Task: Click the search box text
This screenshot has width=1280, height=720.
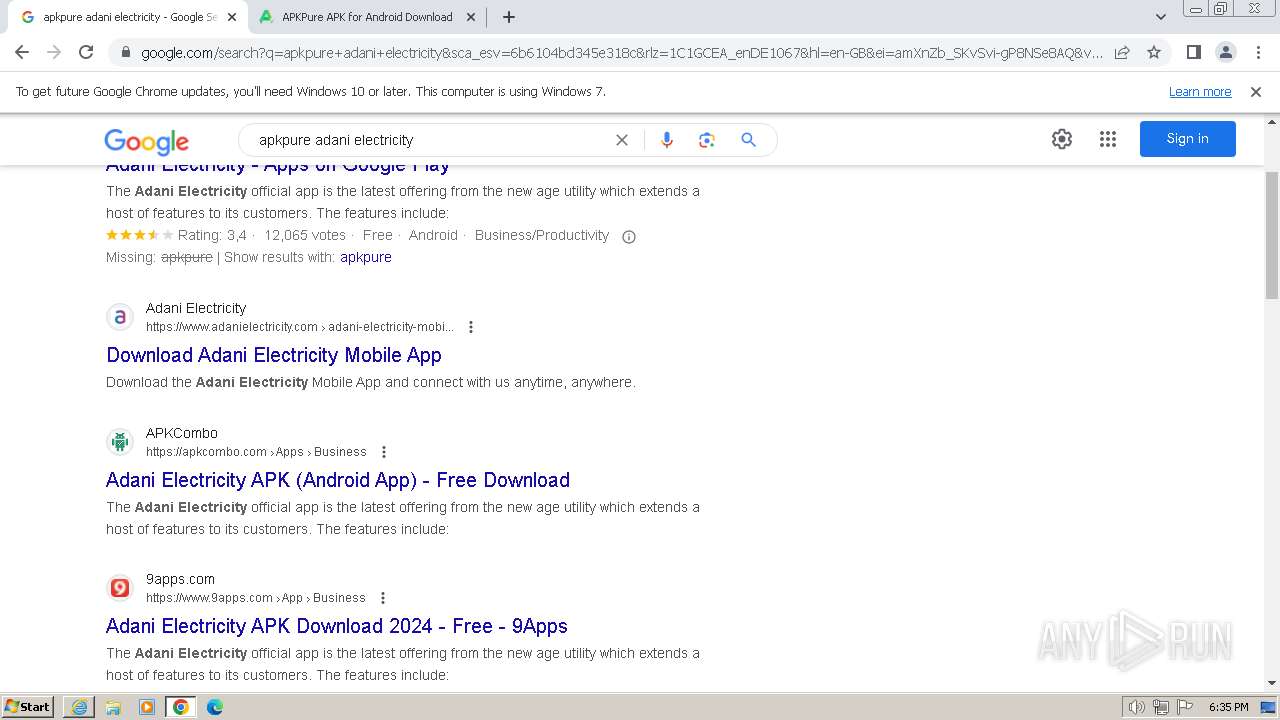Action: 336,140
